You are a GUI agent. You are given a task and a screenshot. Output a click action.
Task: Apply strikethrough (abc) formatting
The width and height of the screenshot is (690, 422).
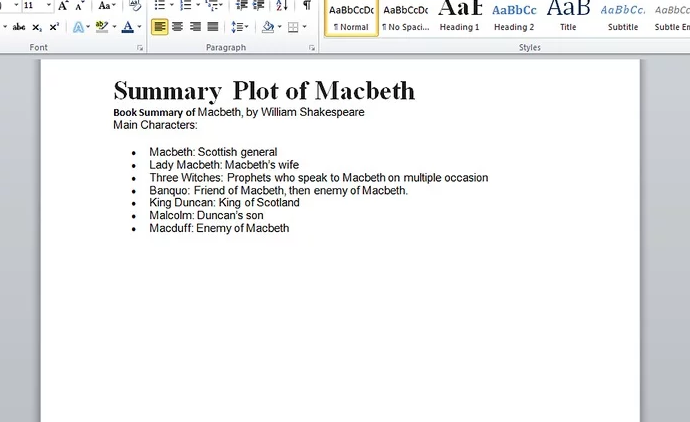(18, 27)
